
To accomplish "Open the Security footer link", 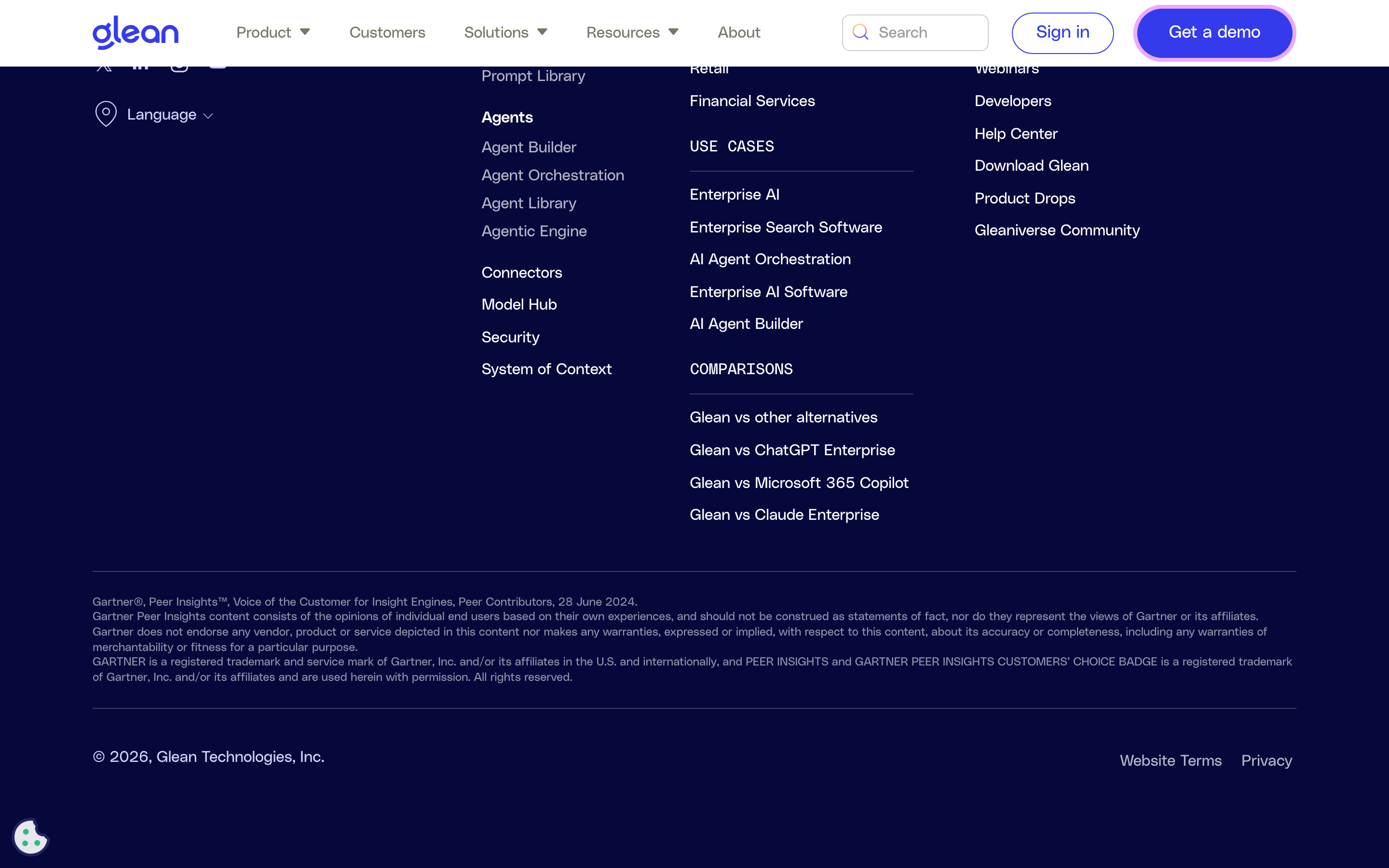I will pos(510,337).
